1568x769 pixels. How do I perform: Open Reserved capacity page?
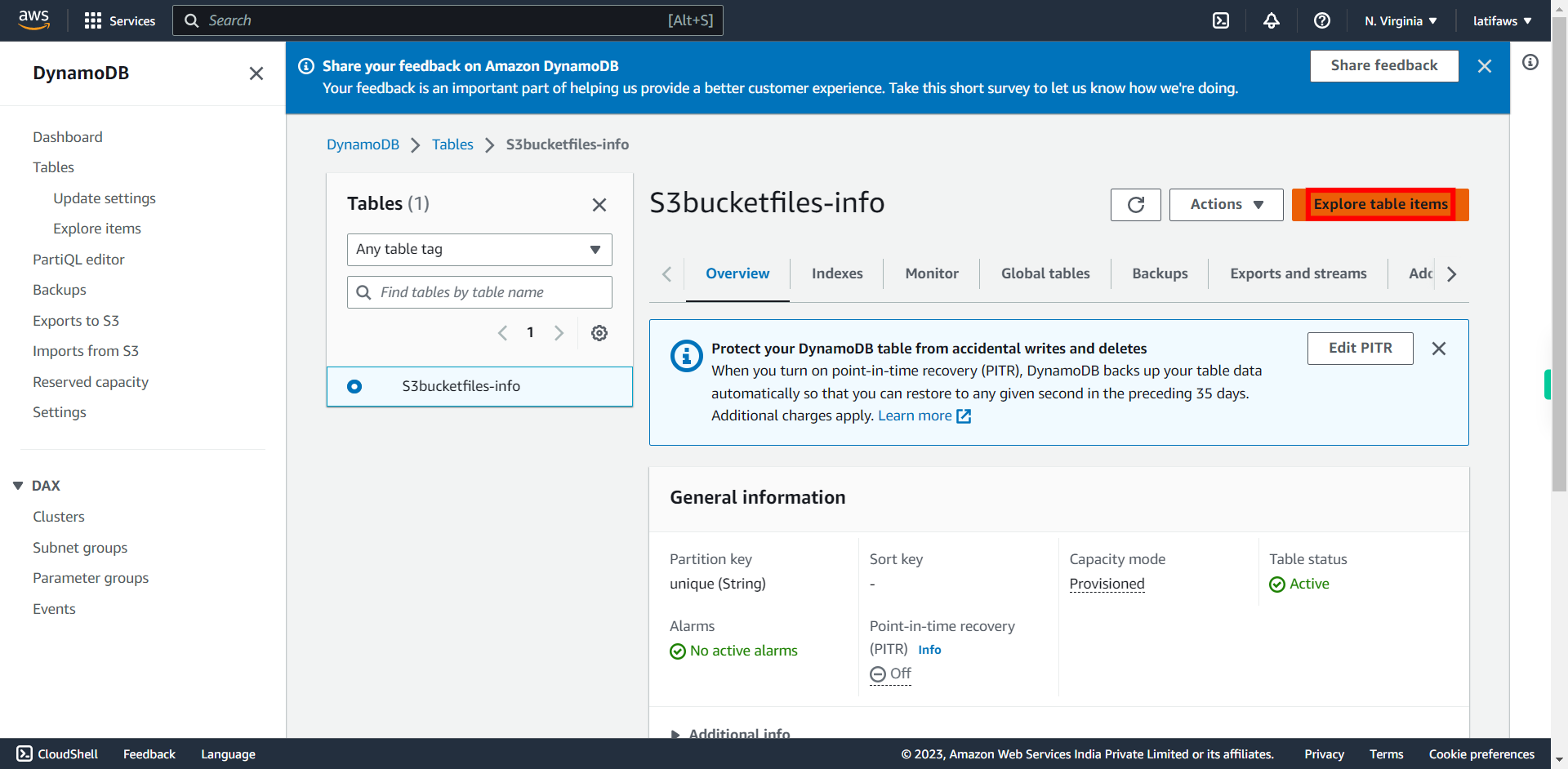coord(91,382)
